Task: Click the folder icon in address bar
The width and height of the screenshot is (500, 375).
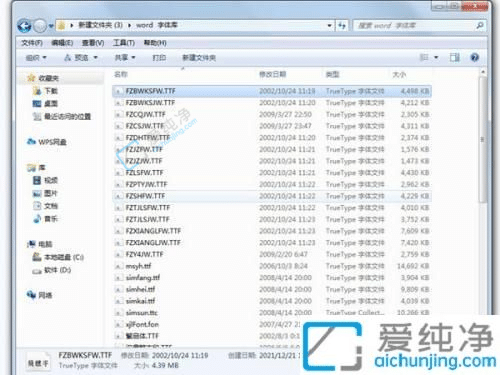Action: tap(61, 25)
